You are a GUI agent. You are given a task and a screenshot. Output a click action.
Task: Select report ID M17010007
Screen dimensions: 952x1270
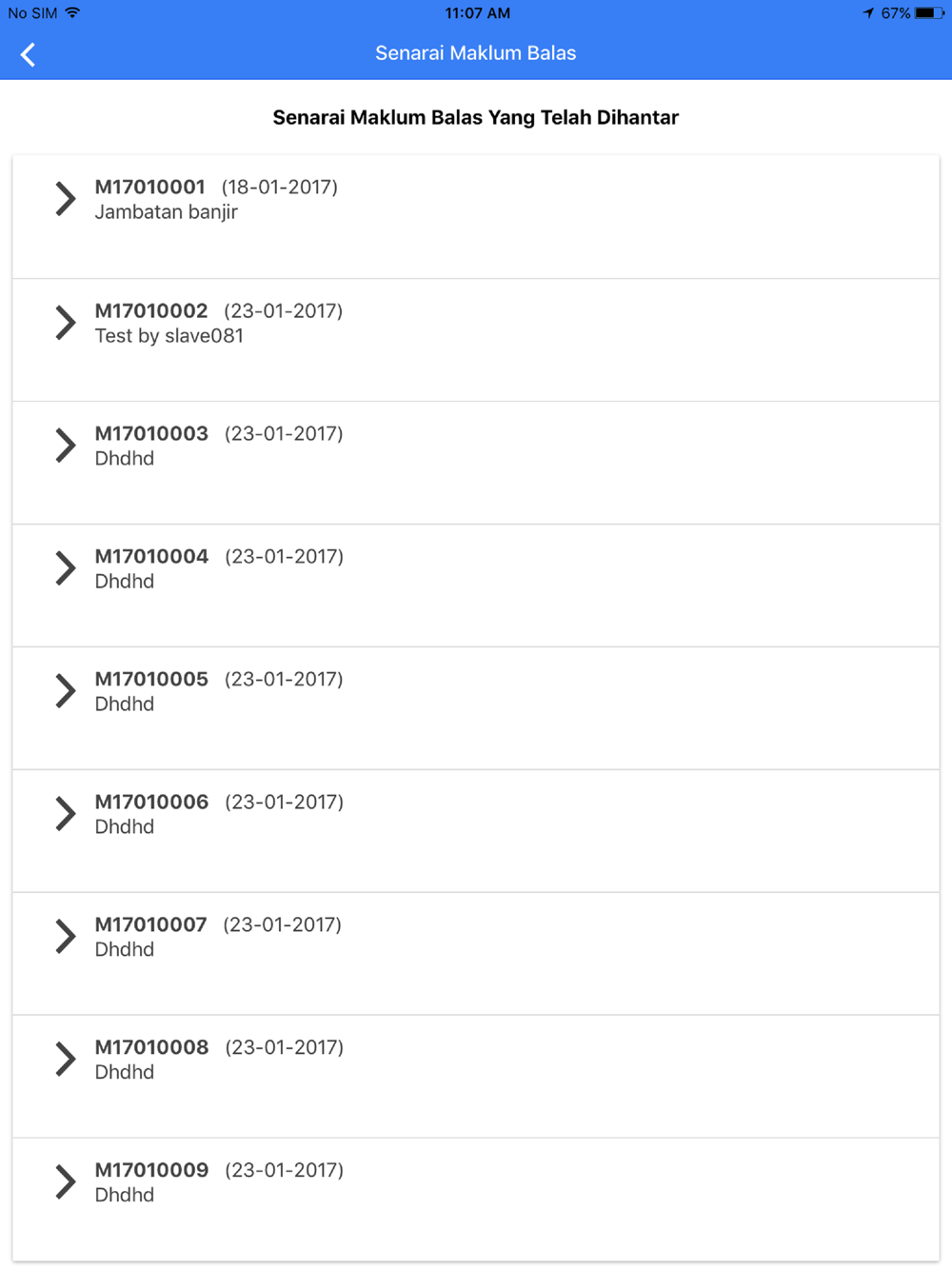tap(150, 925)
